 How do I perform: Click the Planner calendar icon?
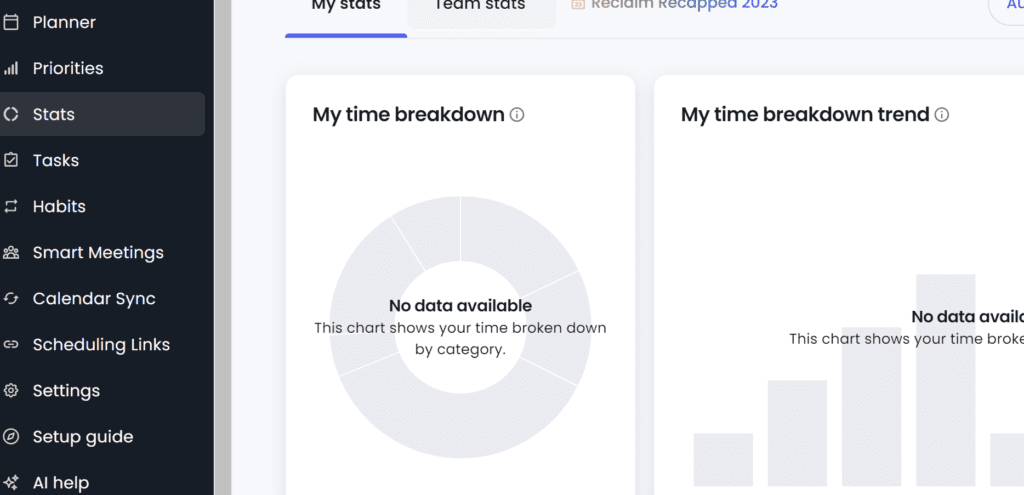point(11,22)
